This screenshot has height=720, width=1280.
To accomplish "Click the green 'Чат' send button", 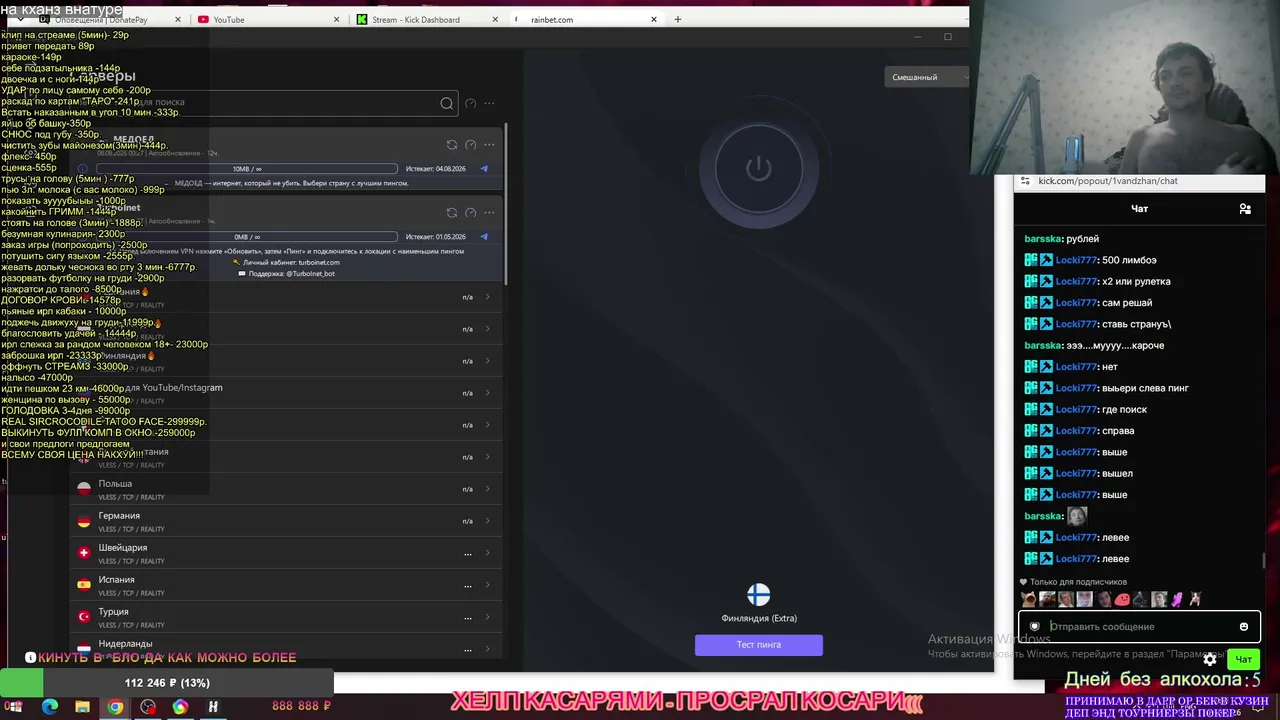I will tap(1243, 659).
